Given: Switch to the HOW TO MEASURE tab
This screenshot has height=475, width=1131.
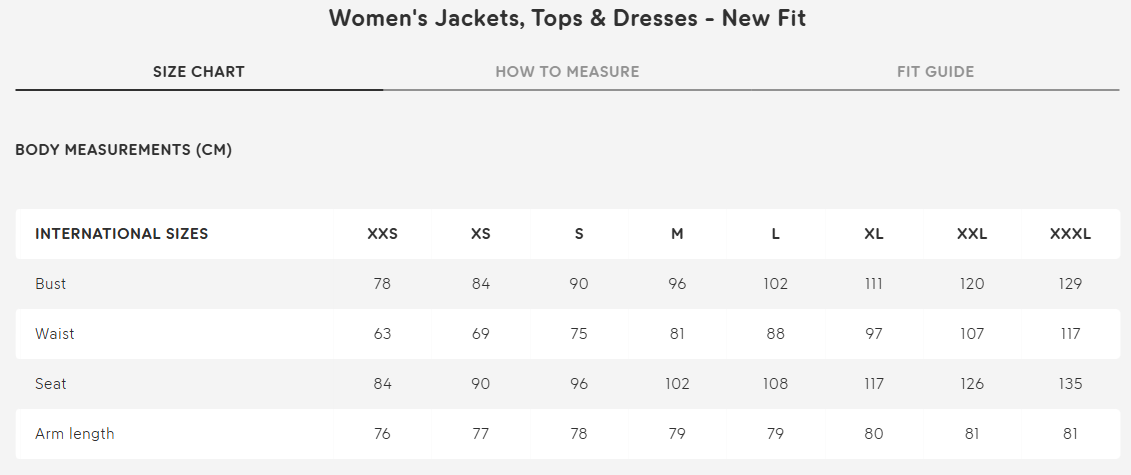Looking at the screenshot, I should click(567, 72).
